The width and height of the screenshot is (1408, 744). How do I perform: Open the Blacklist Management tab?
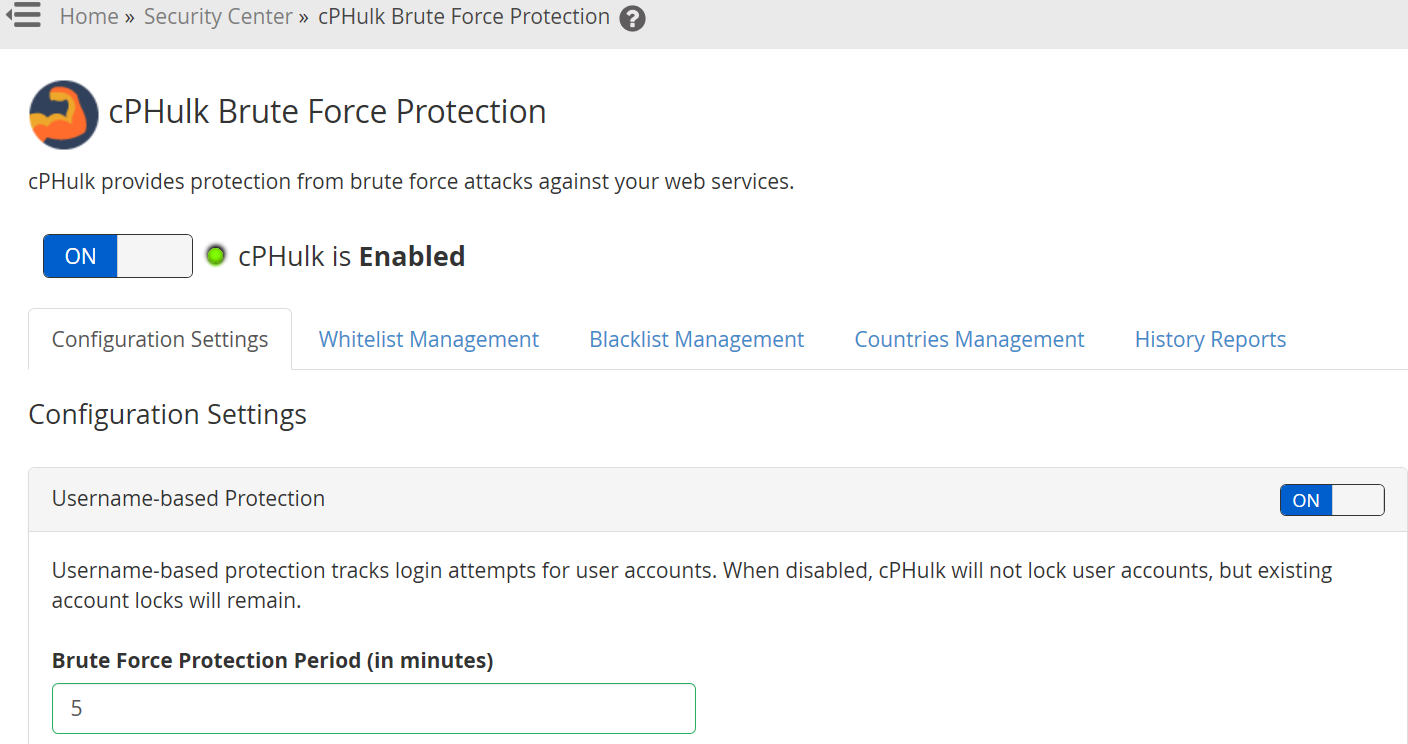[x=697, y=339]
